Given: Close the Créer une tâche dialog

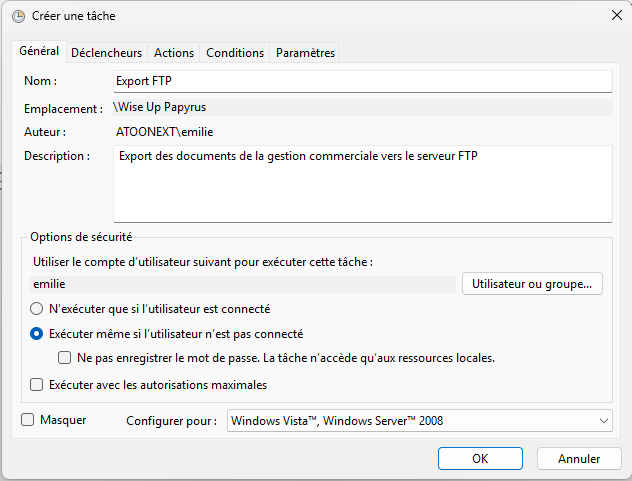Looking at the screenshot, I should point(615,15).
